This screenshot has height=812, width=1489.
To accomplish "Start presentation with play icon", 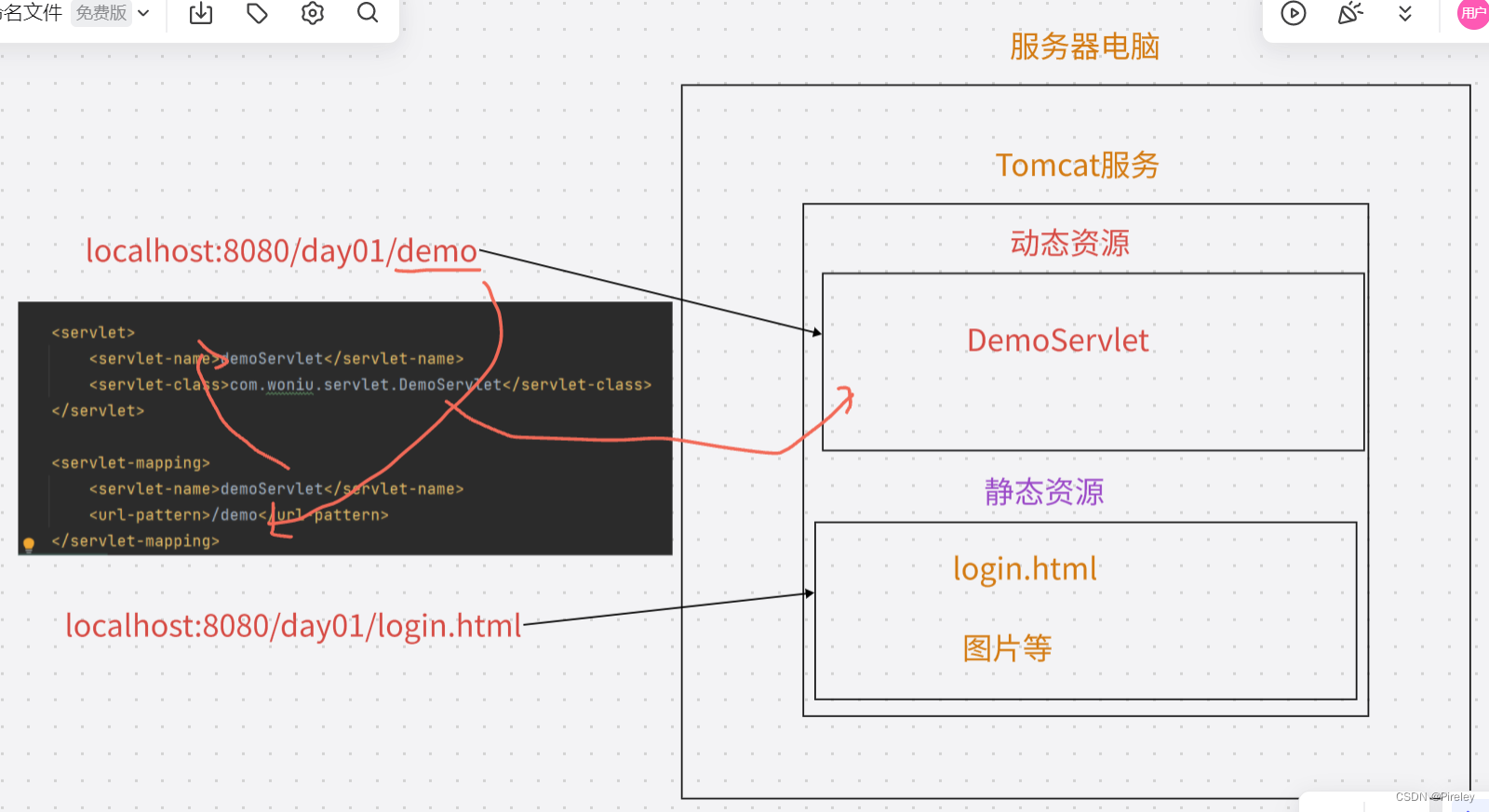I will [x=1294, y=13].
